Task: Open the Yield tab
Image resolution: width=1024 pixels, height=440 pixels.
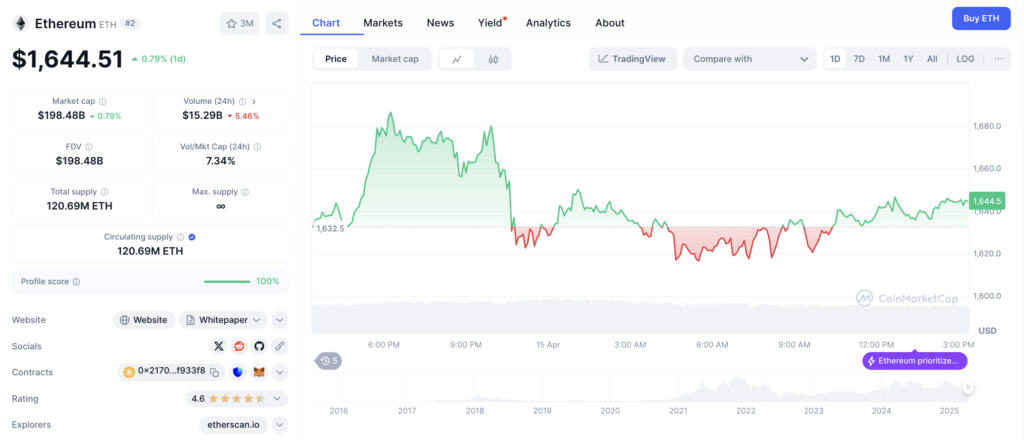Action: tap(490, 23)
